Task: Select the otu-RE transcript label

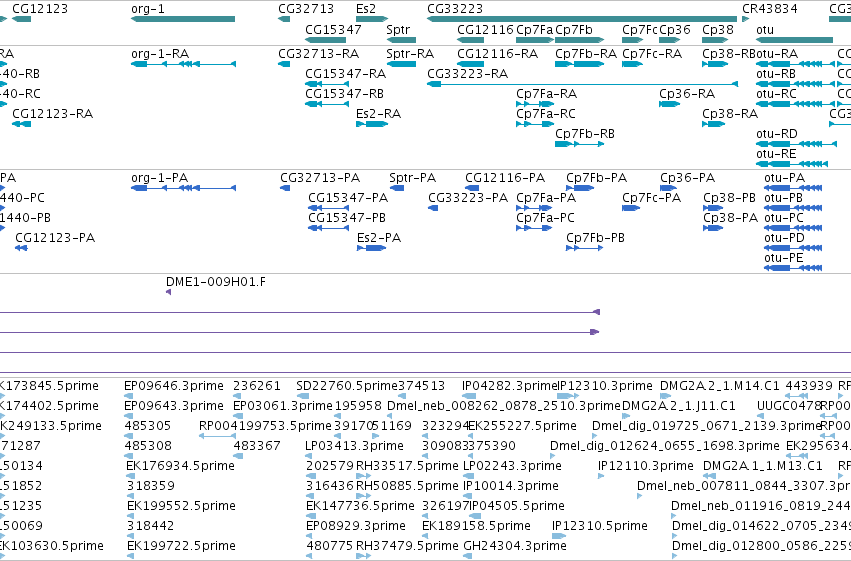Action: 776,154
